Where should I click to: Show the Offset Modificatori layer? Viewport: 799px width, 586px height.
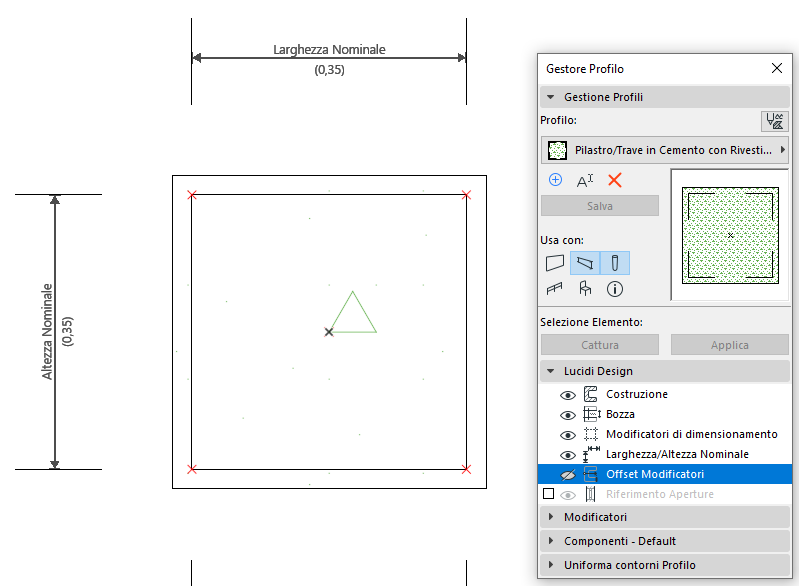[x=568, y=475]
